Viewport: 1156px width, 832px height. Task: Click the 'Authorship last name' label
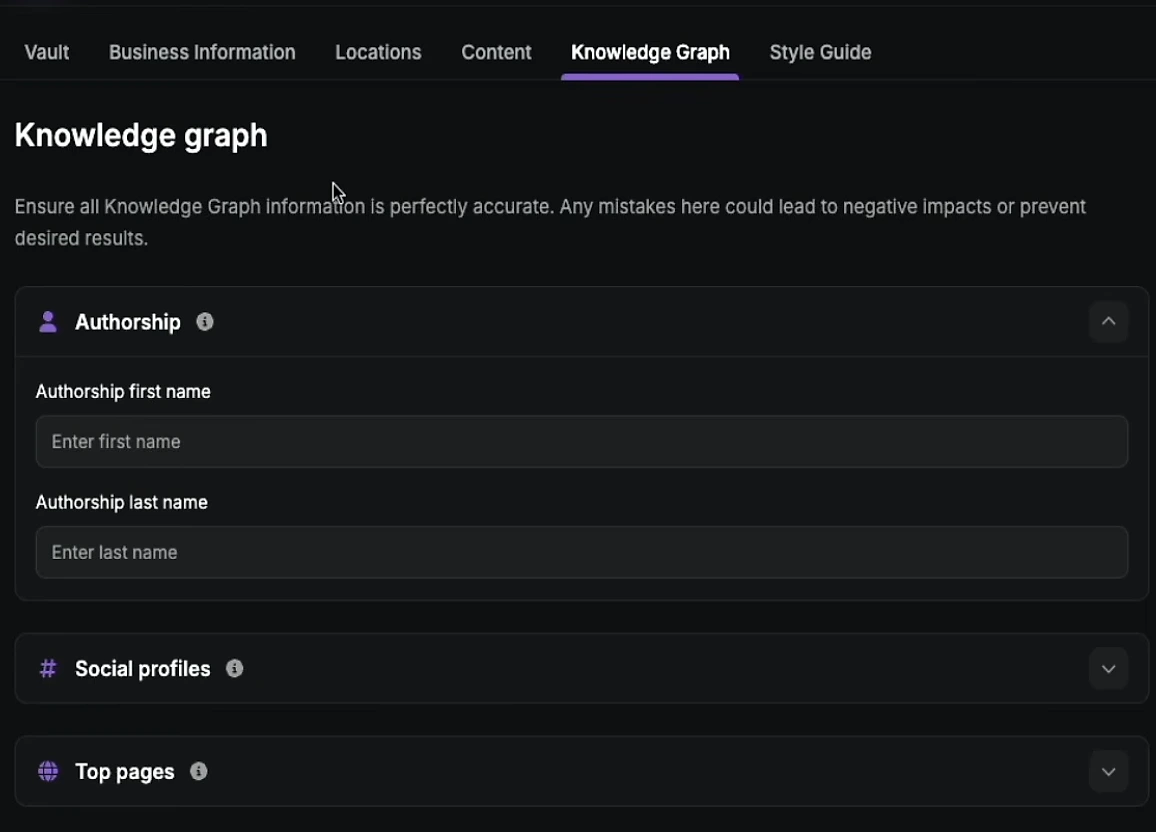(x=122, y=503)
